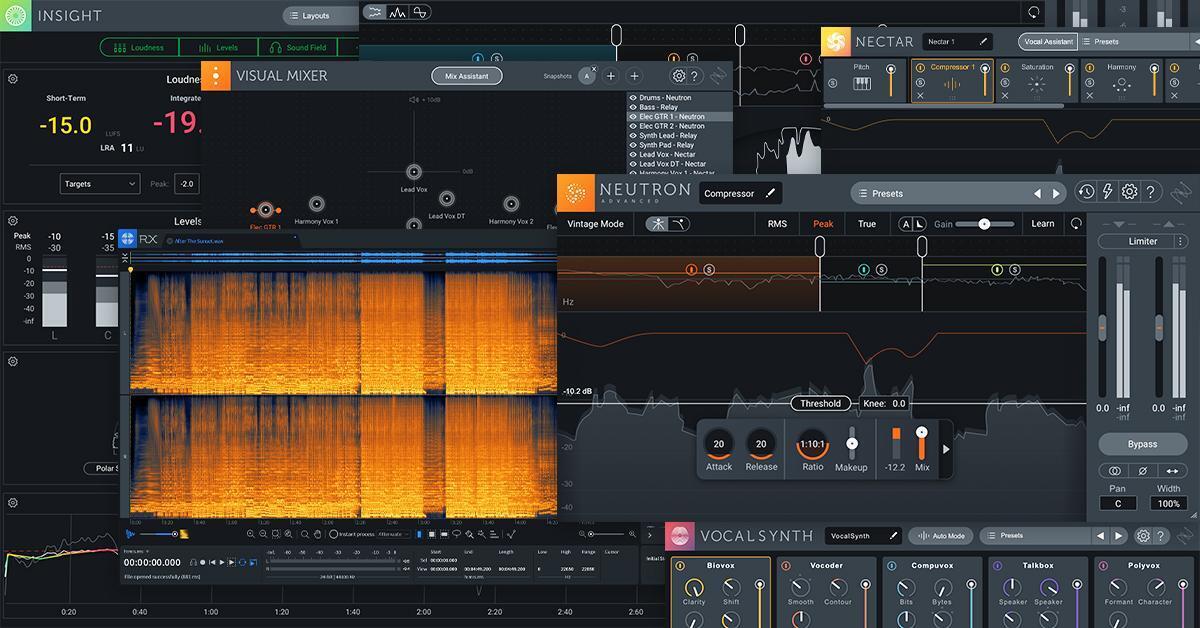Toggle visibility of Drums - Neutron track
Image resolution: width=1200 pixels, height=628 pixels.
click(x=632, y=98)
